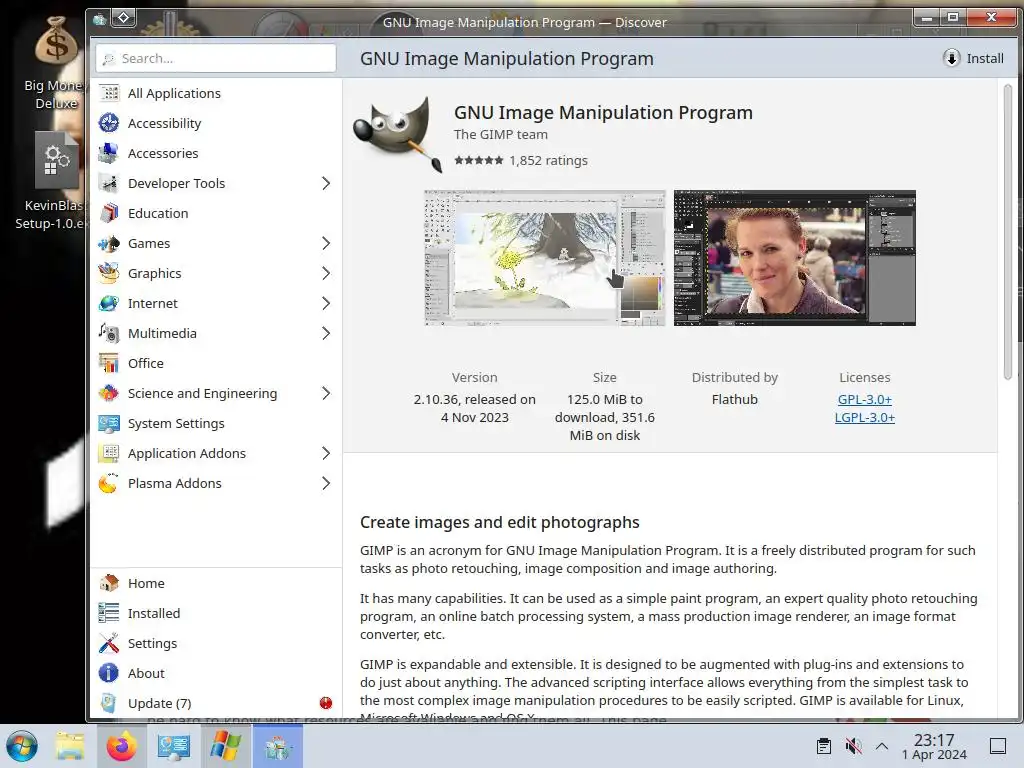Open the GIMP portrait screenshot thumbnail
Viewport: 1024px width, 768px height.
[x=795, y=258]
